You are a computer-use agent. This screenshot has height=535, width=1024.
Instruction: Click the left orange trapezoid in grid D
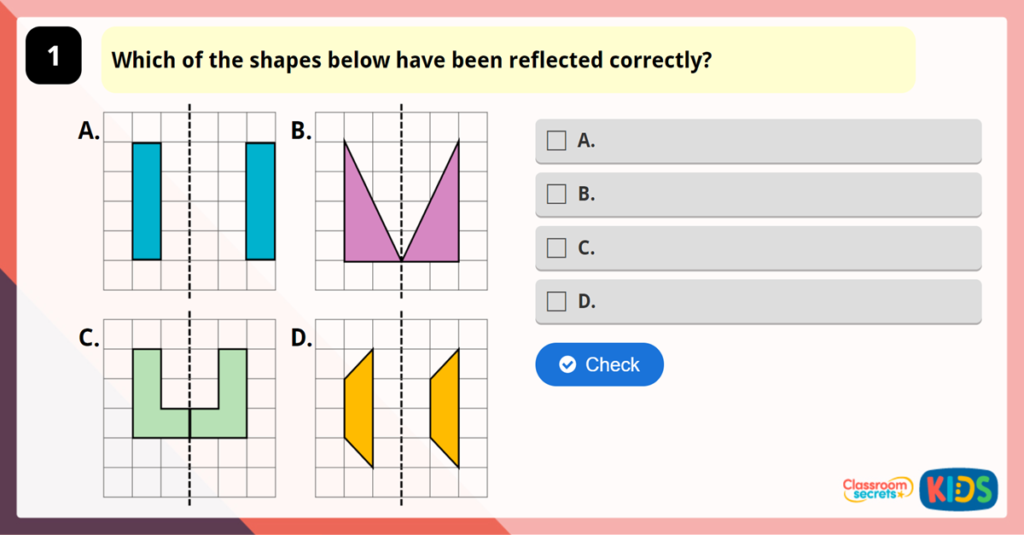[x=359, y=408]
